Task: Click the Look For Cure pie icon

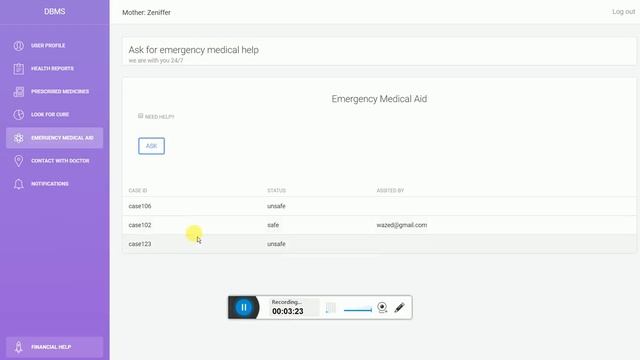Action: pos(18,115)
